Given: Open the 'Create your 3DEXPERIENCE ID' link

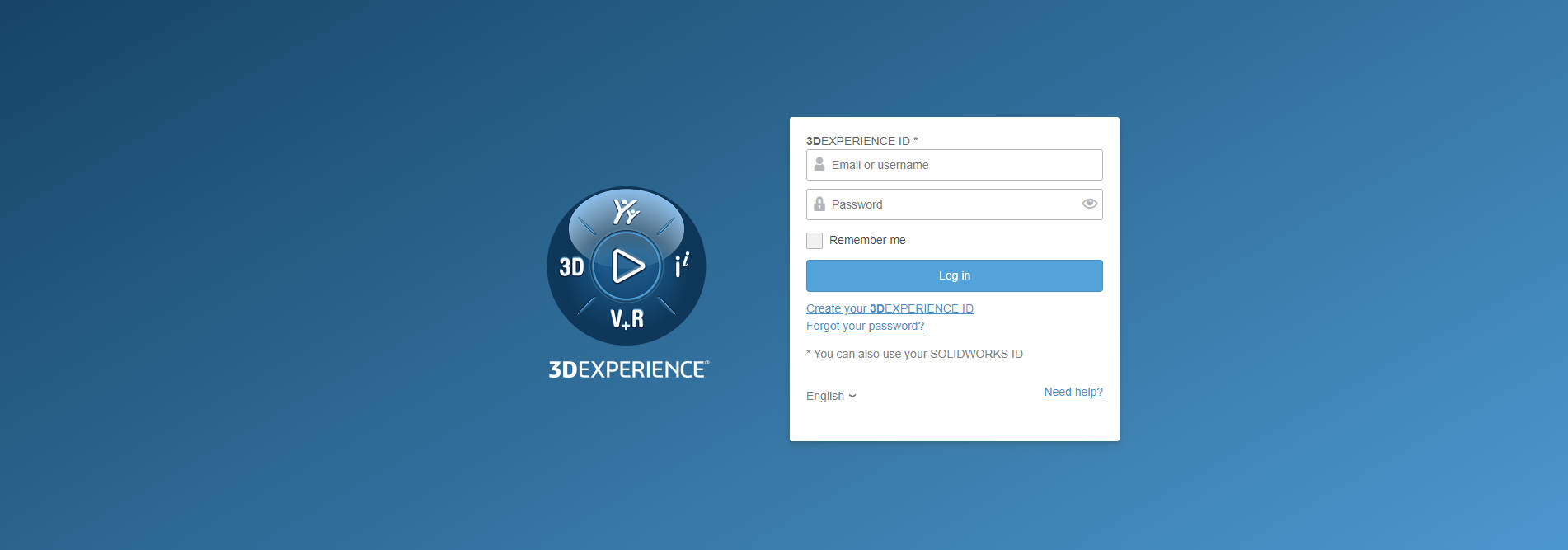Looking at the screenshot, I should [x=890, y=308].
